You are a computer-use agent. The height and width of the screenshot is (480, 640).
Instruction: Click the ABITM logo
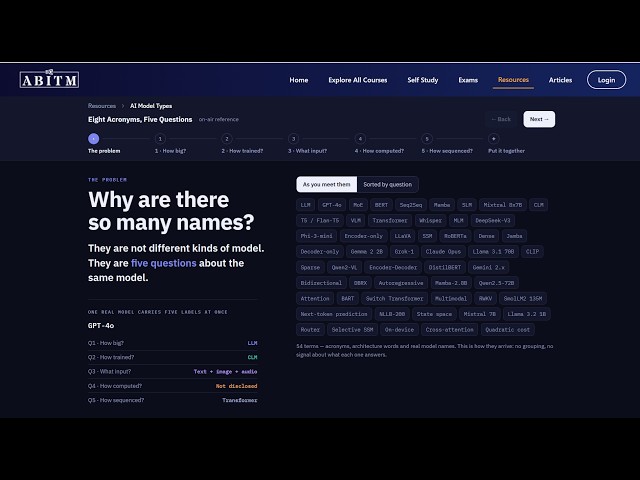[x=49, y=79]
